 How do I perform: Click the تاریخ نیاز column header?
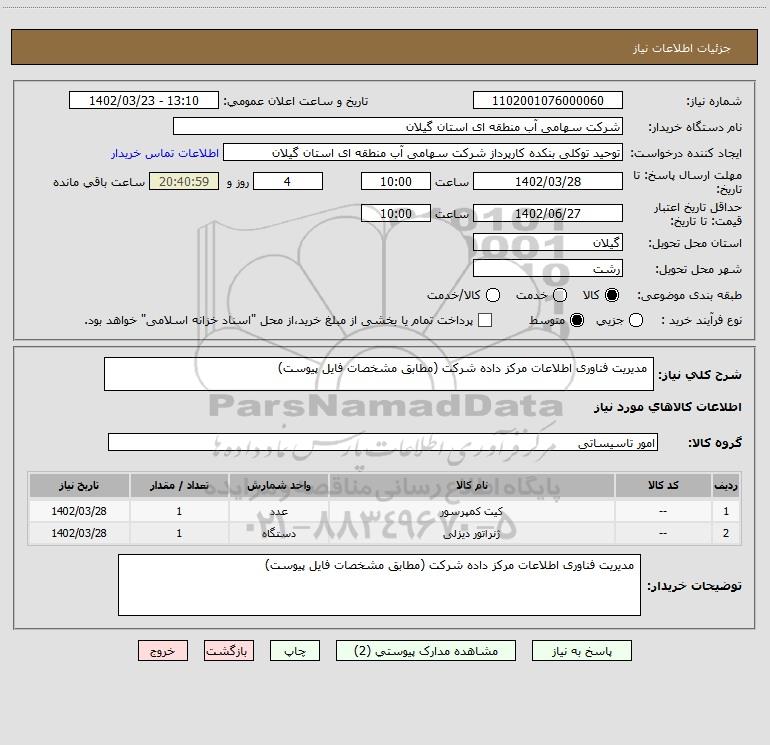coord(79,485)
